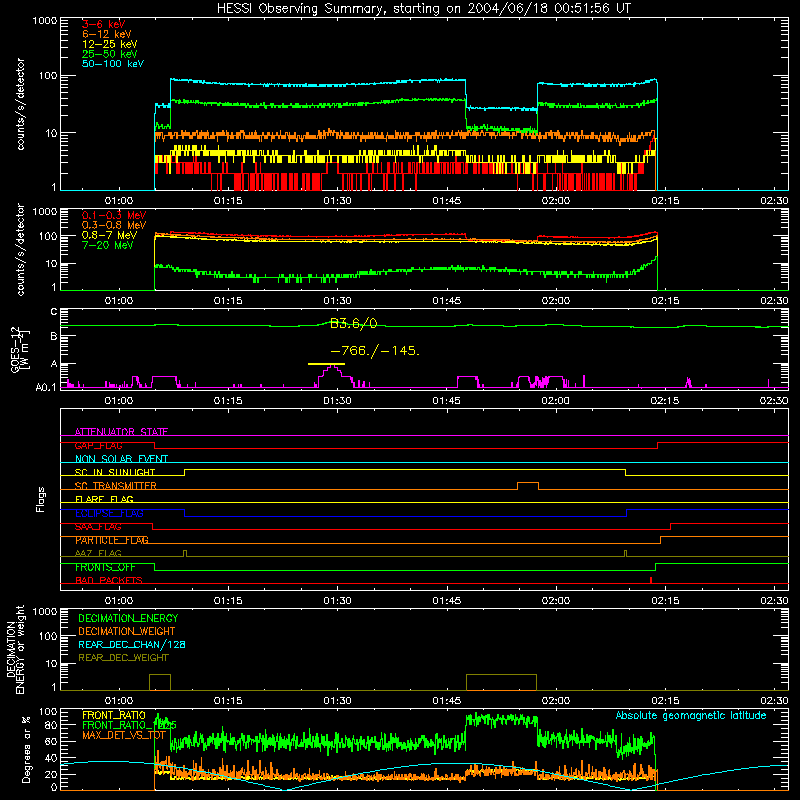Click the red BAD_PACKETS spike near 02:13
The height and width of the screenshot is (800, 800).
pyautogui.click(x=651, y=580)
